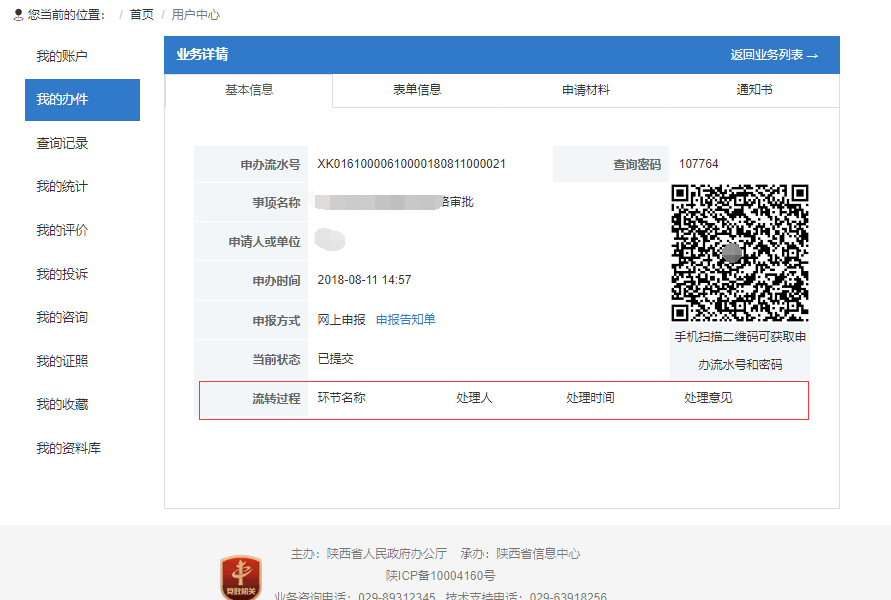Return via 返回业务列表 link
The height and width of the screenshot is (600, 891).
click(x=774, y=55)
